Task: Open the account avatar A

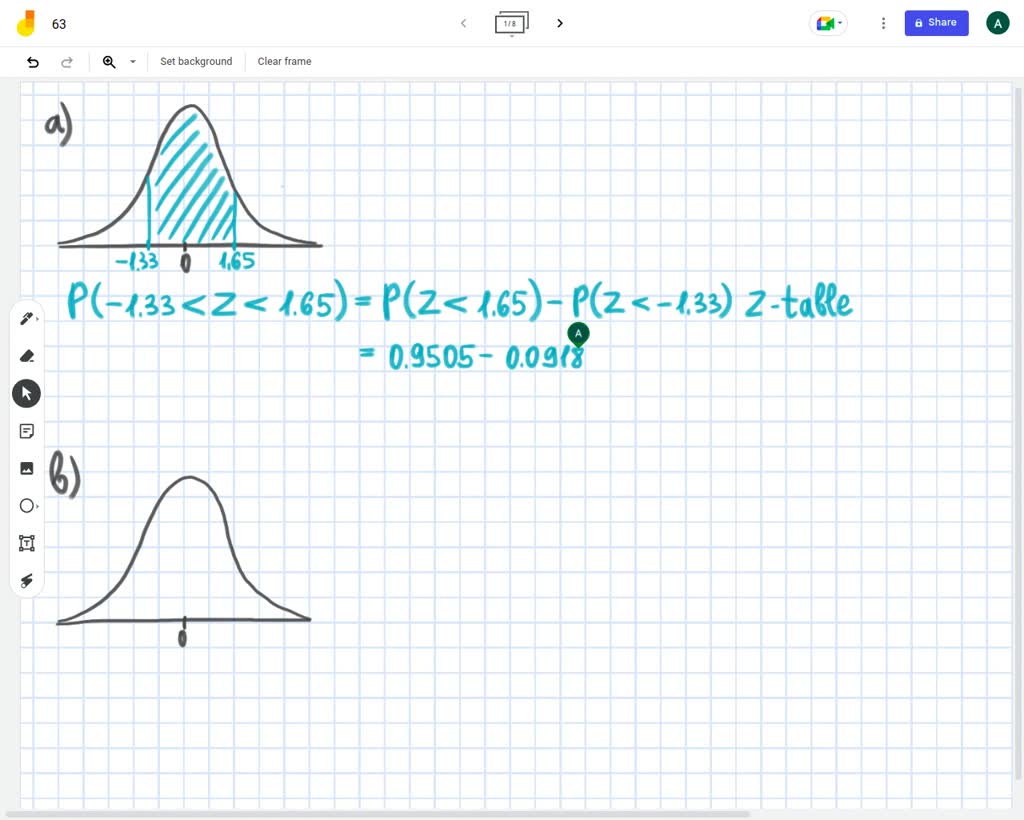Action: [x=997, y=24]
